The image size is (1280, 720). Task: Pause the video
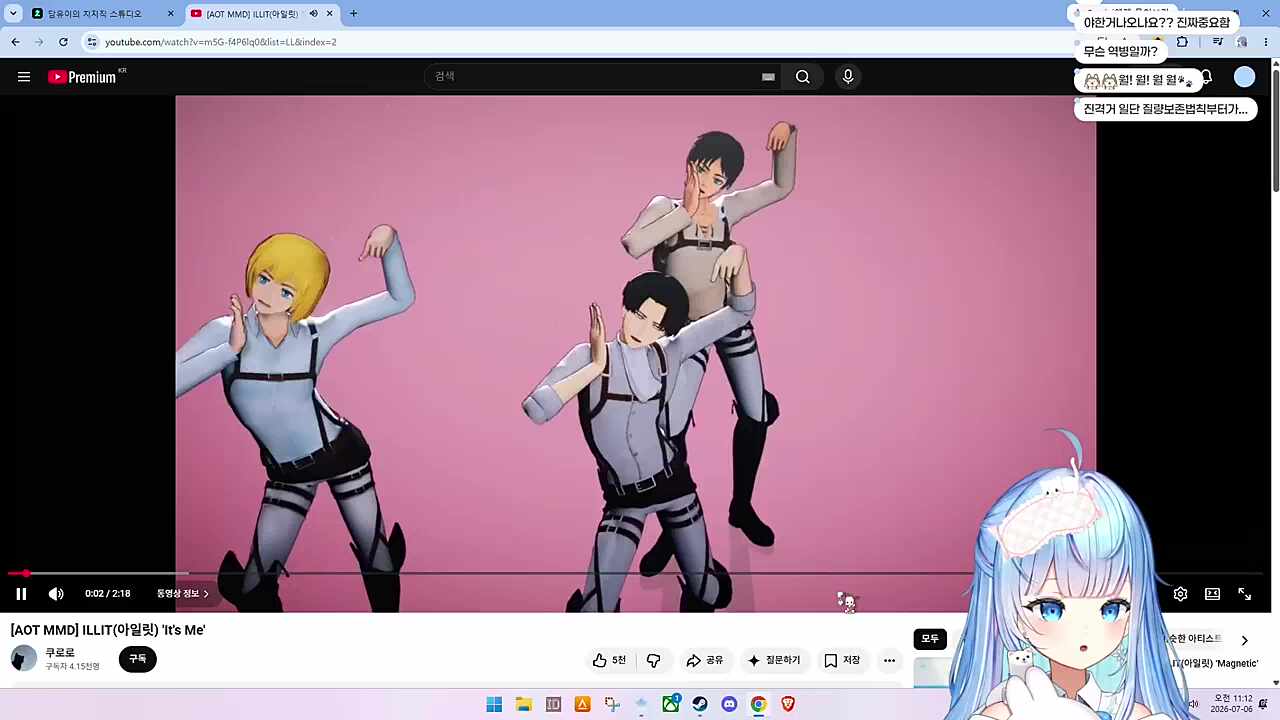point(21,594)
